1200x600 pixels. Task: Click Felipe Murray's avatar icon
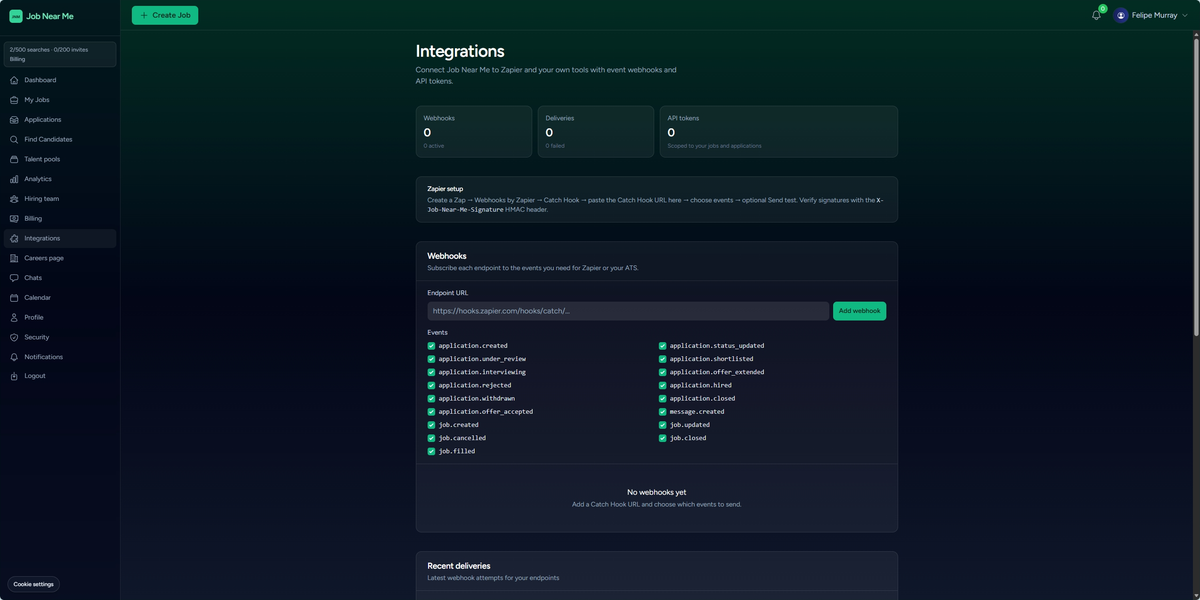1121,15
